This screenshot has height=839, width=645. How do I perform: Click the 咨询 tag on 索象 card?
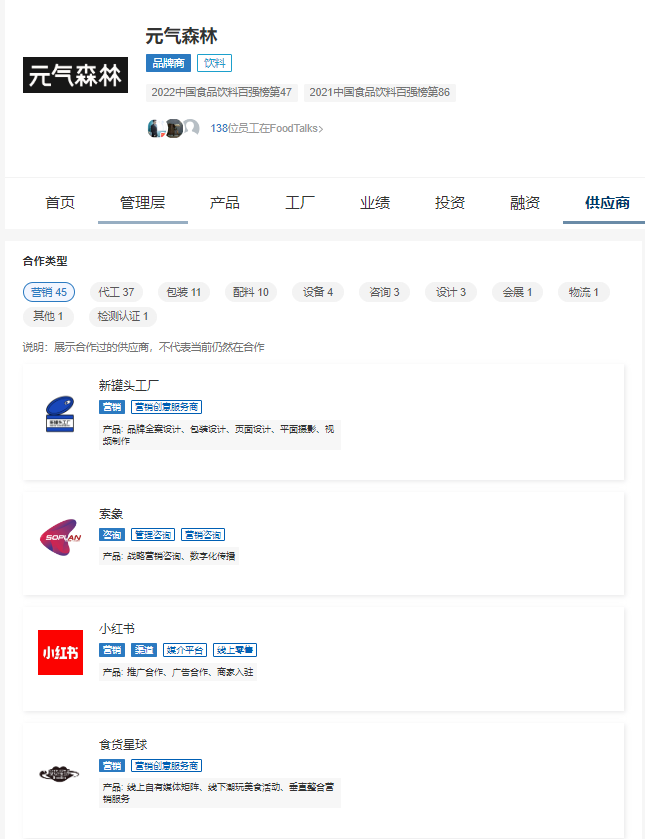[112, 535]
